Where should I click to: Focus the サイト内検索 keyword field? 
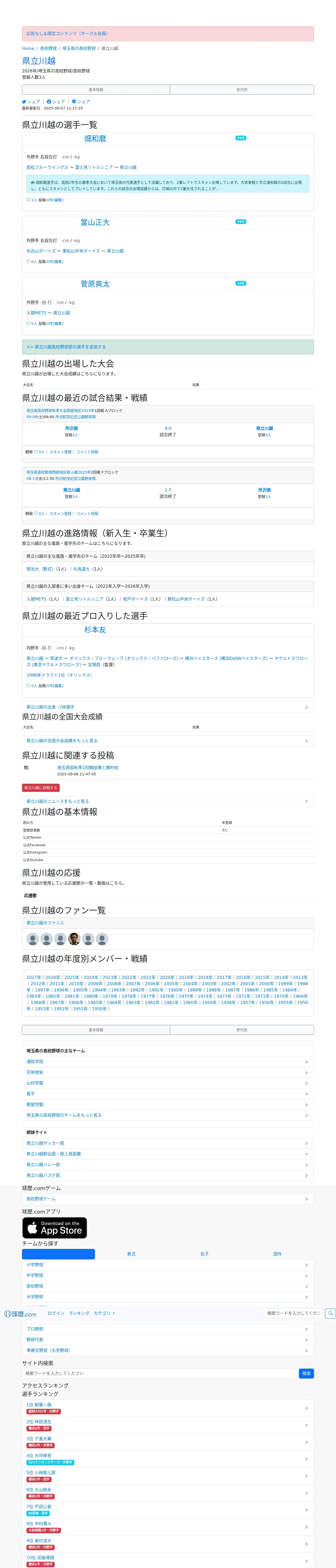(160, 1373)
